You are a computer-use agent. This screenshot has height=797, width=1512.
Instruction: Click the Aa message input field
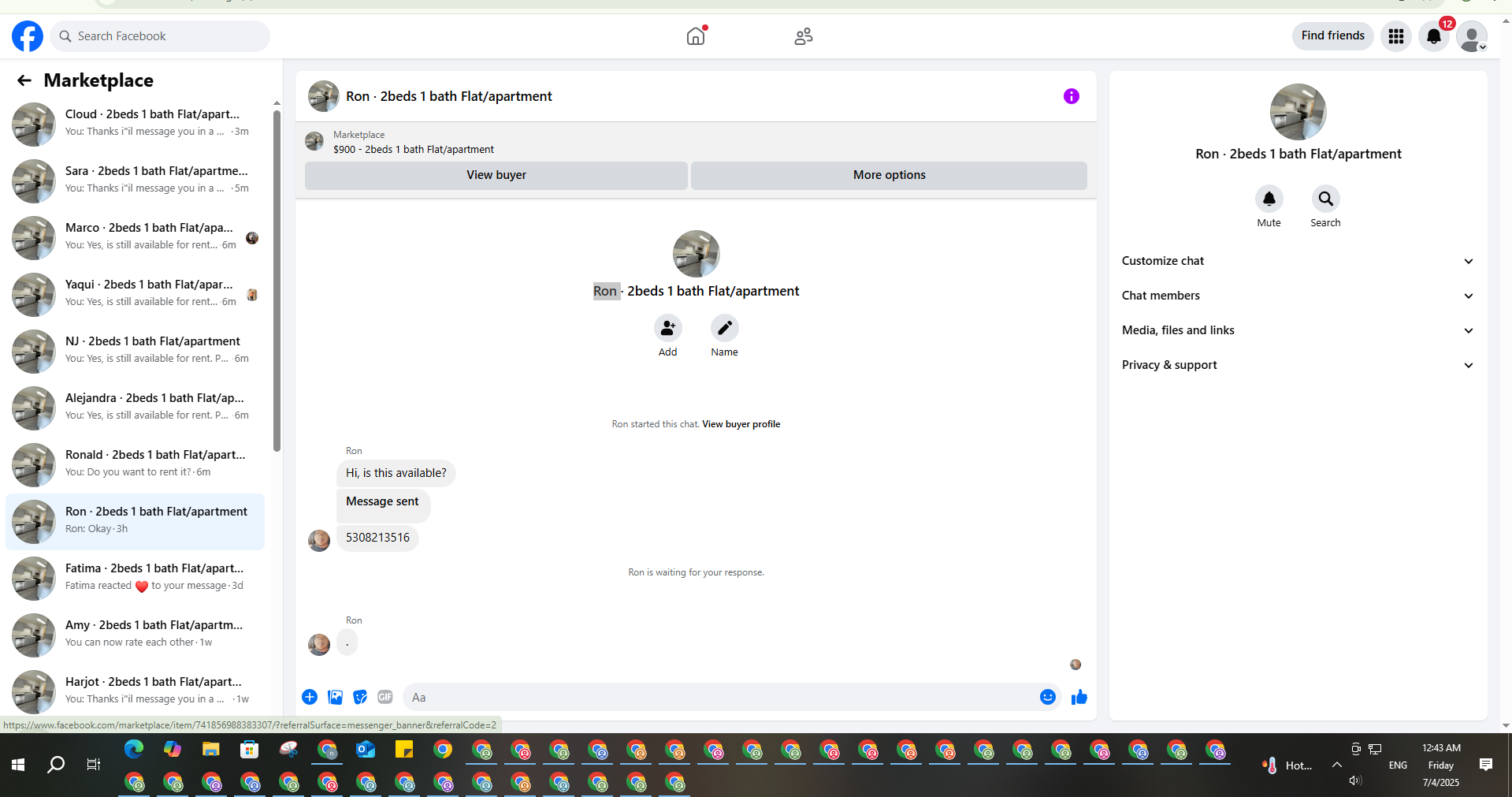pyautogui.click(x=720, y=697)
